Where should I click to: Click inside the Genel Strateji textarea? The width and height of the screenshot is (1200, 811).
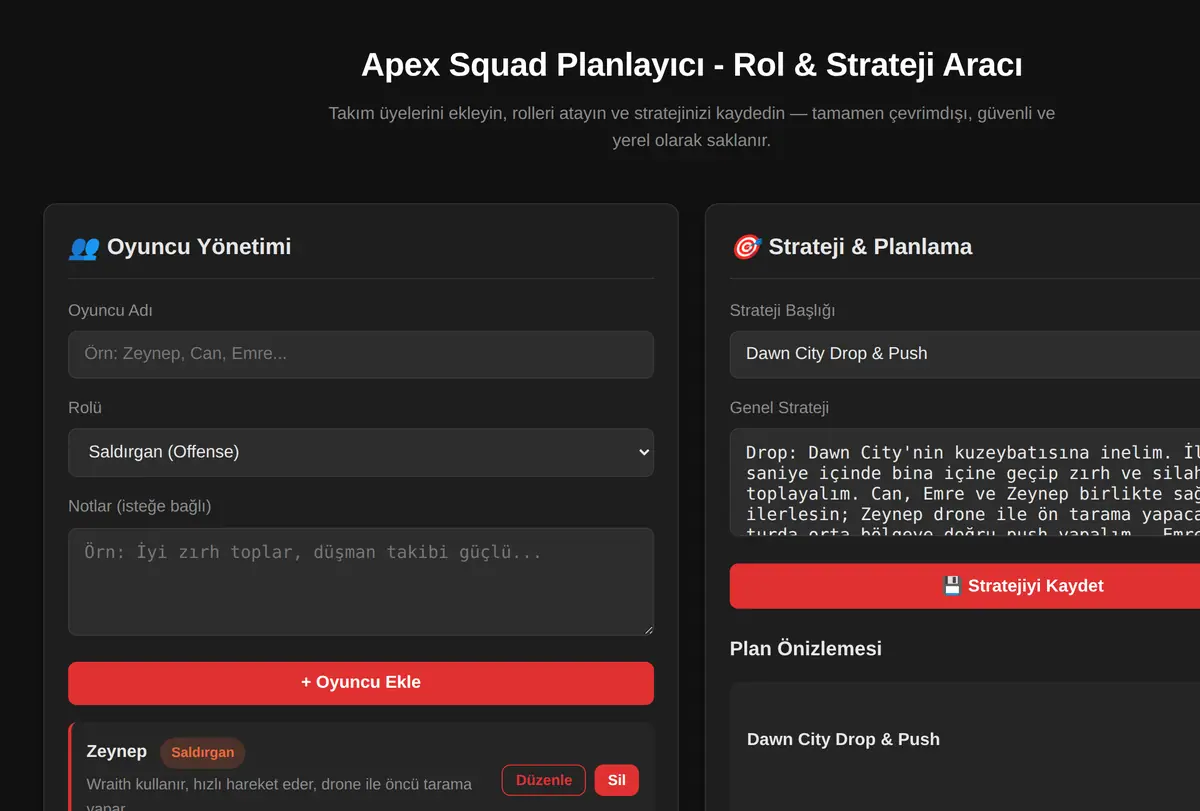coord(965,483)
